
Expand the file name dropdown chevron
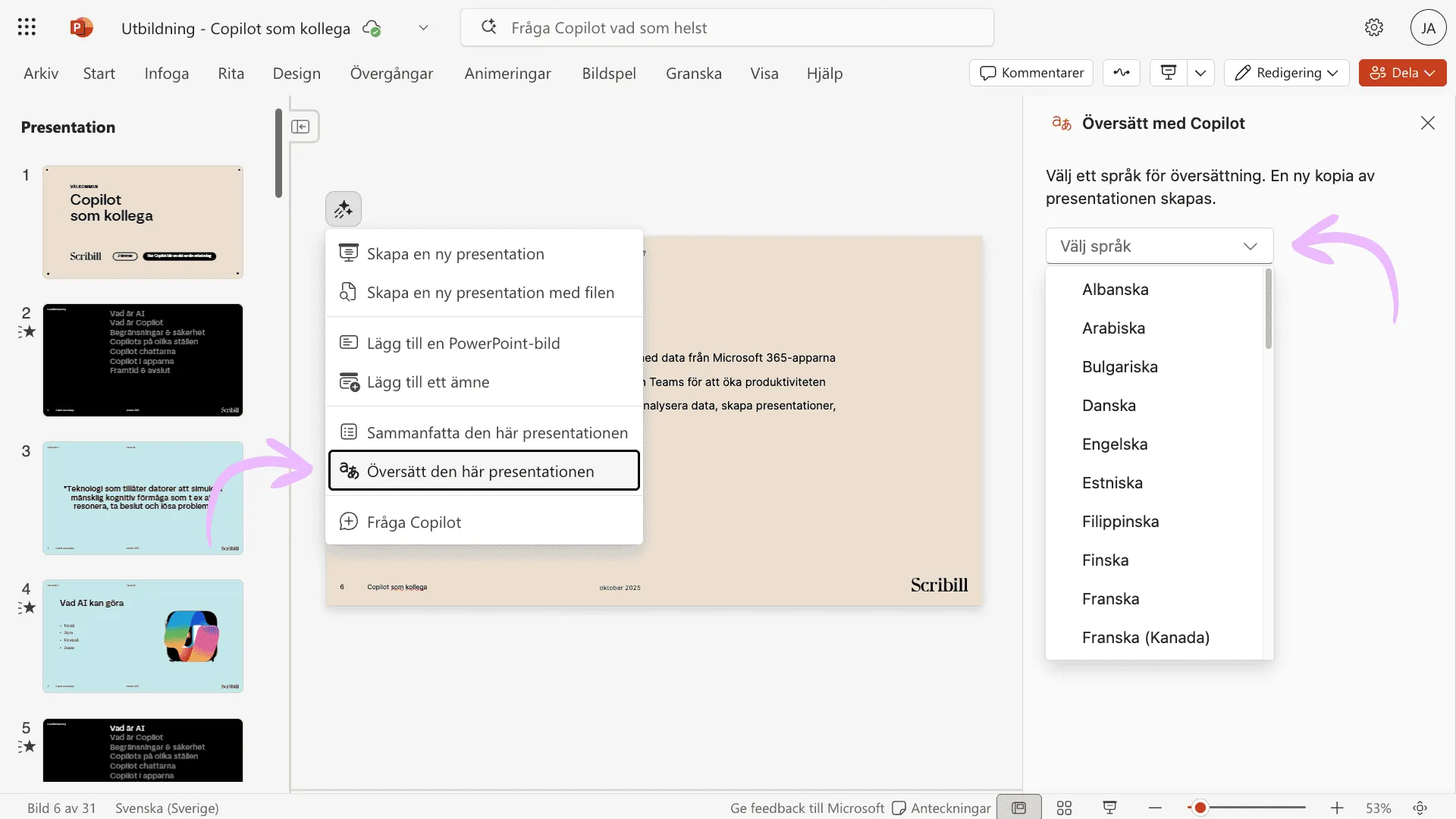point(423,28)
